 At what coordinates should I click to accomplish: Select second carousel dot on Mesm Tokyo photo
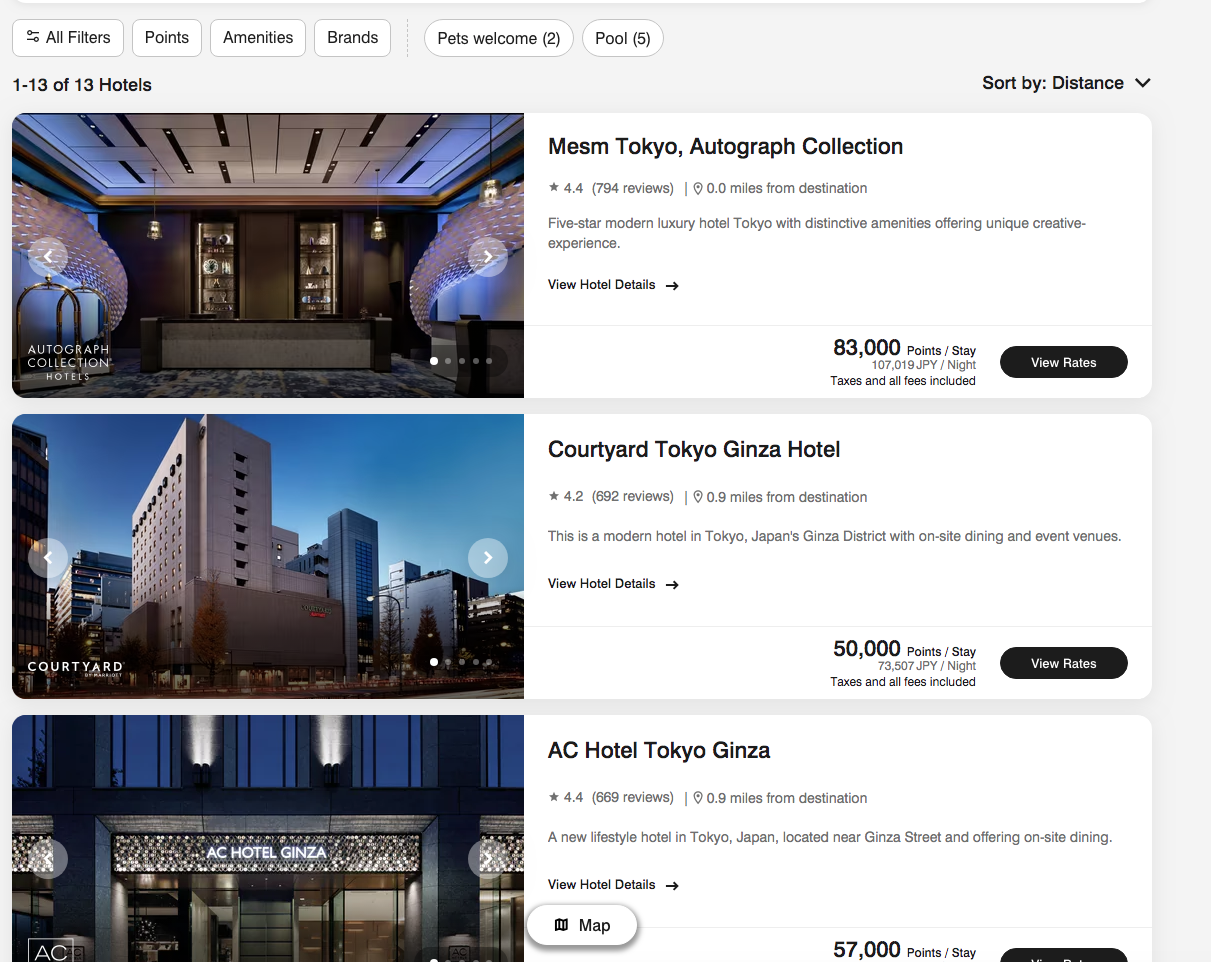(x=448, y=361)
